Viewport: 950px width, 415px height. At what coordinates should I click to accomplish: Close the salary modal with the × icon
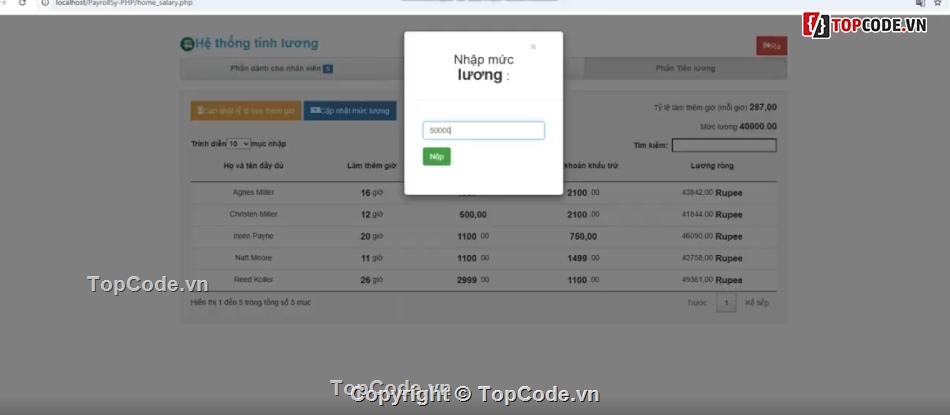point(533,47)
